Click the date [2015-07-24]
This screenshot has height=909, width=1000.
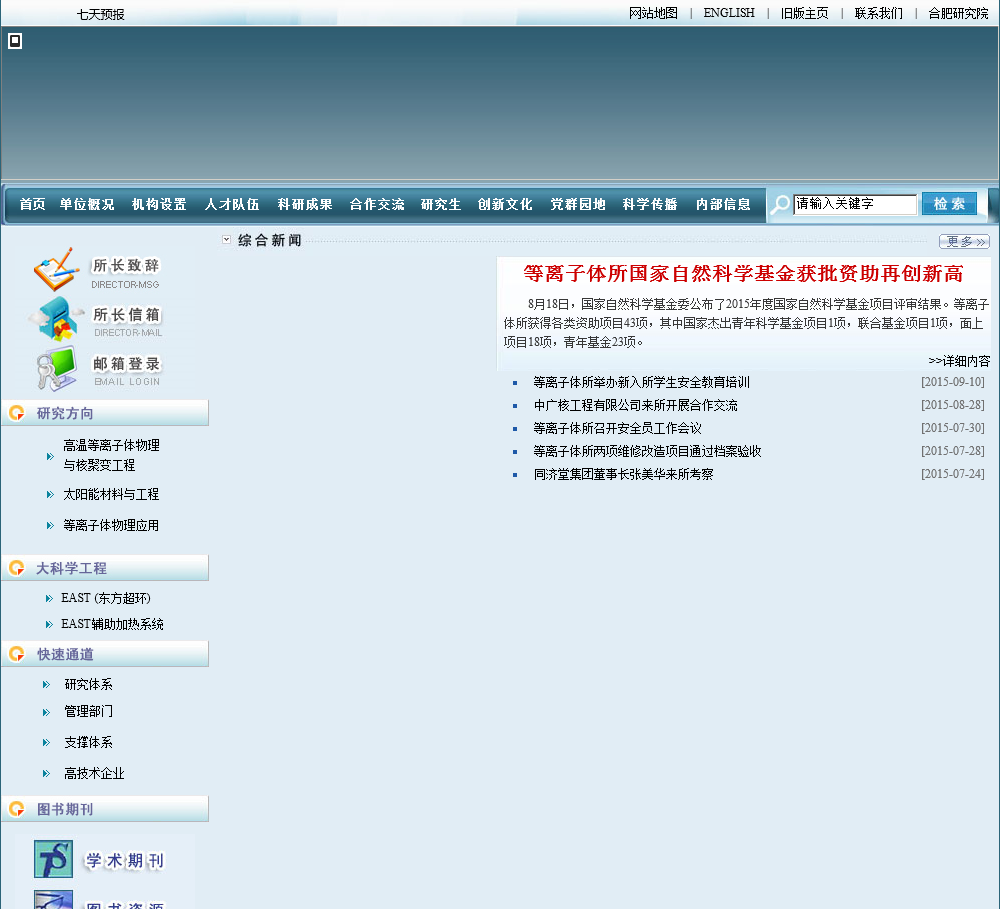953,473
